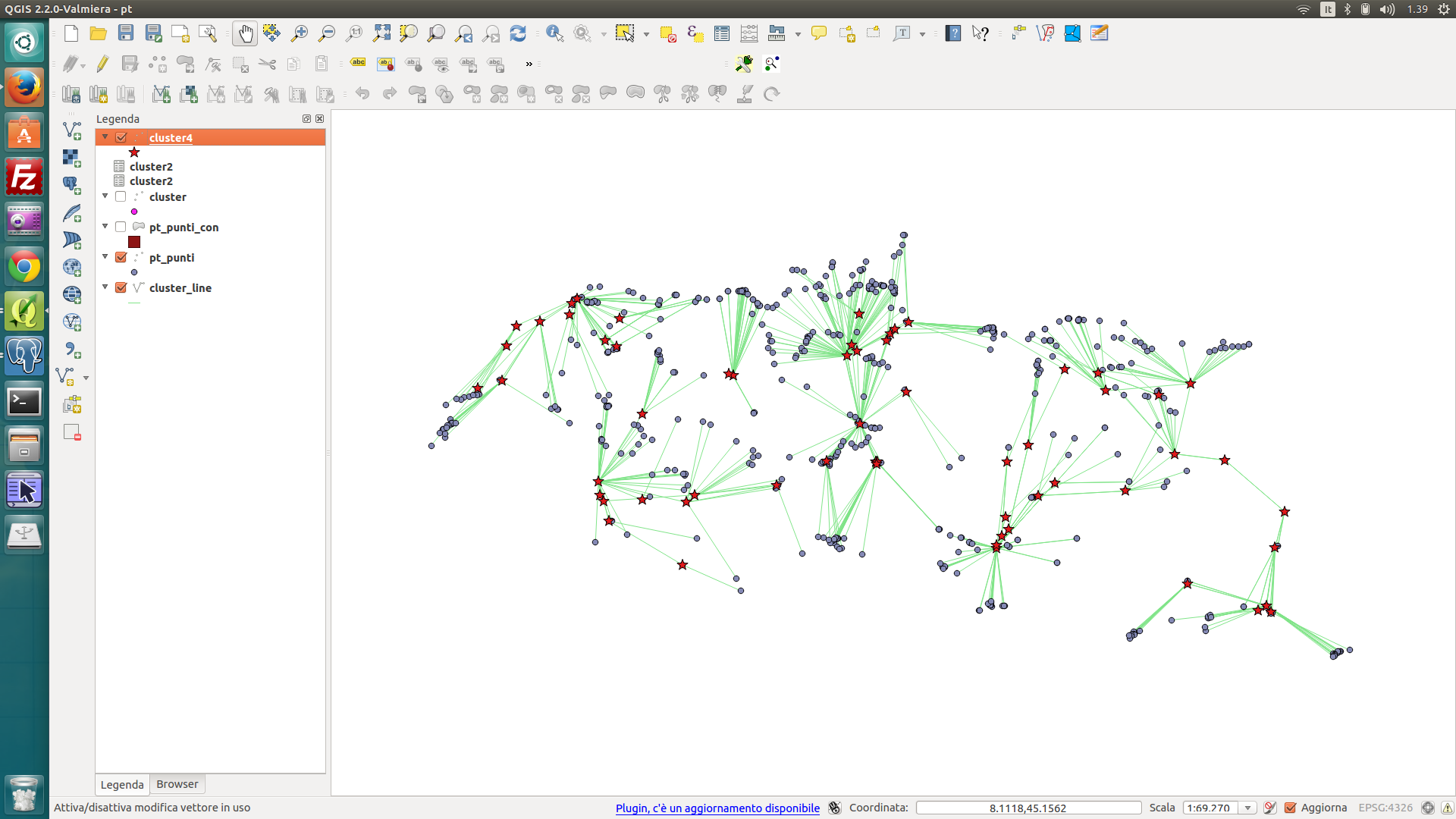Switch to the Legenda tab
Viewport: 1456px width, 819px height.
click(122, 784)
